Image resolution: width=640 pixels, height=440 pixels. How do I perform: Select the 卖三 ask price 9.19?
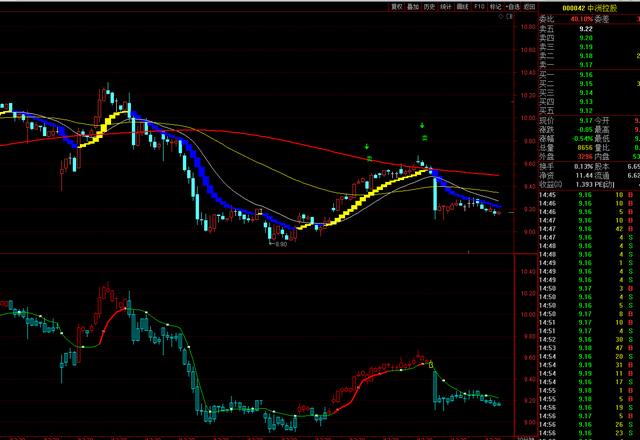click(586, 47)
